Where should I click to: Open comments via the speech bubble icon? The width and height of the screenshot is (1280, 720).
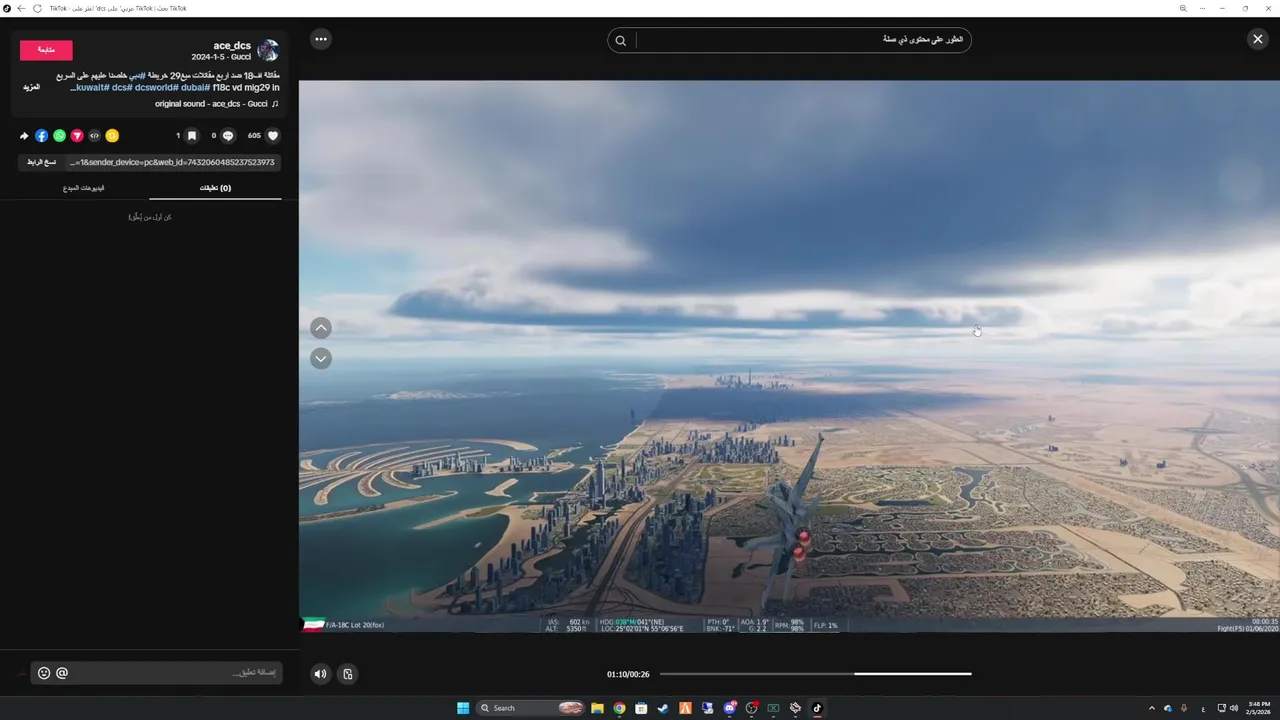pyautogui.click(x=228, y=136)
